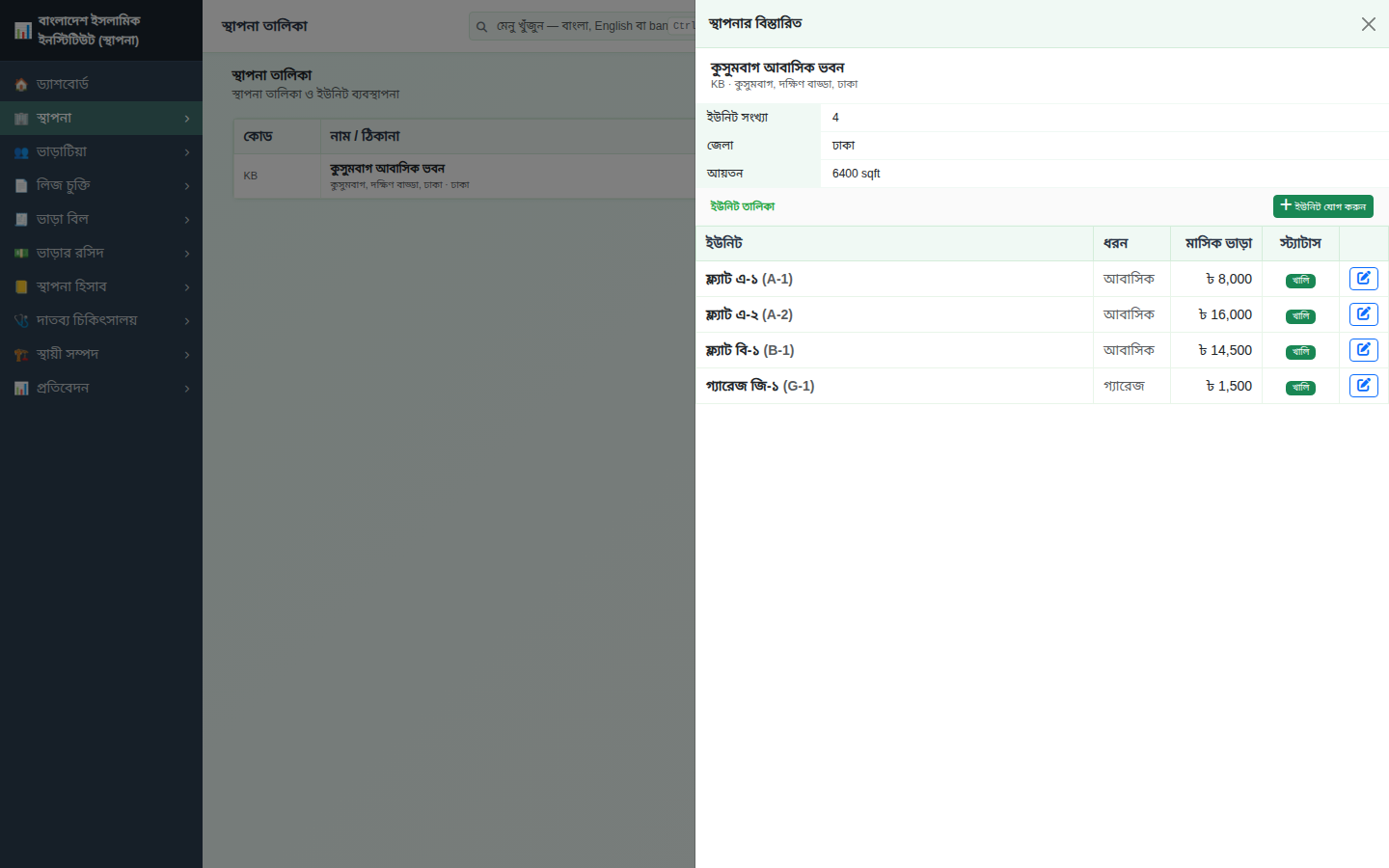Screen dimensions: 1389x868
Task: Click the ৳ 16,000 rent value
Action: pos(1225,314)
